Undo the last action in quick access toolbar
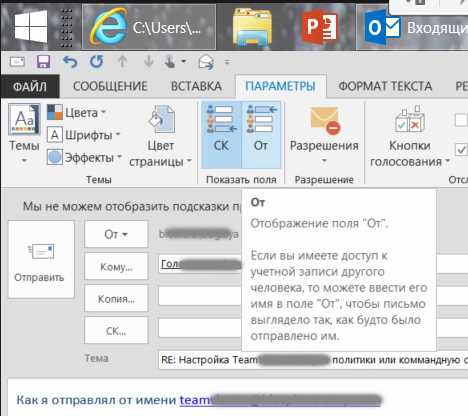The image size is (468, 416). (70, 62)
